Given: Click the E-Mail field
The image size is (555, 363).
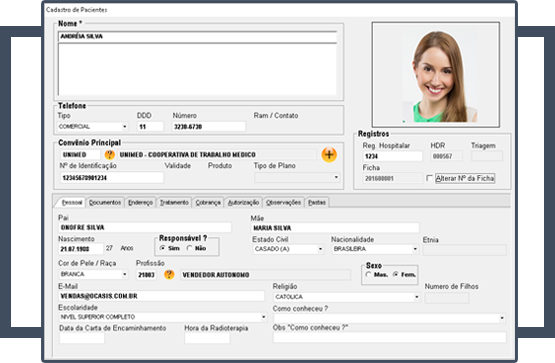Looking at the screenshot, I should click(161, 296).
